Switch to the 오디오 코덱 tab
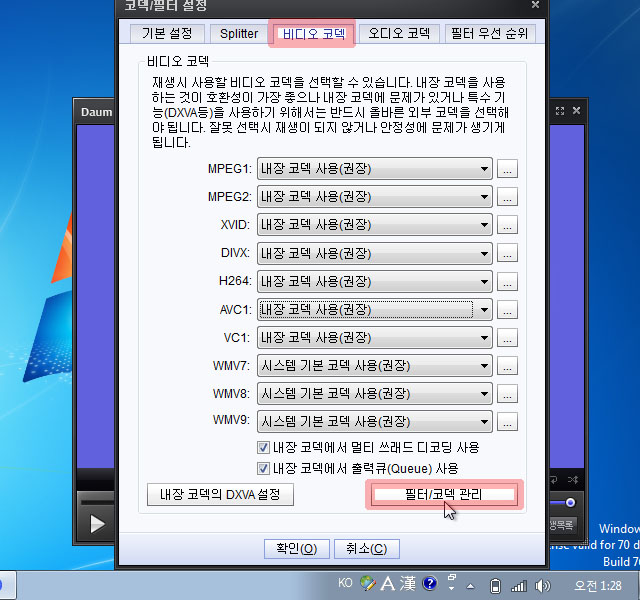The height and width of the screenshot is (600, 640). point(398,34)
